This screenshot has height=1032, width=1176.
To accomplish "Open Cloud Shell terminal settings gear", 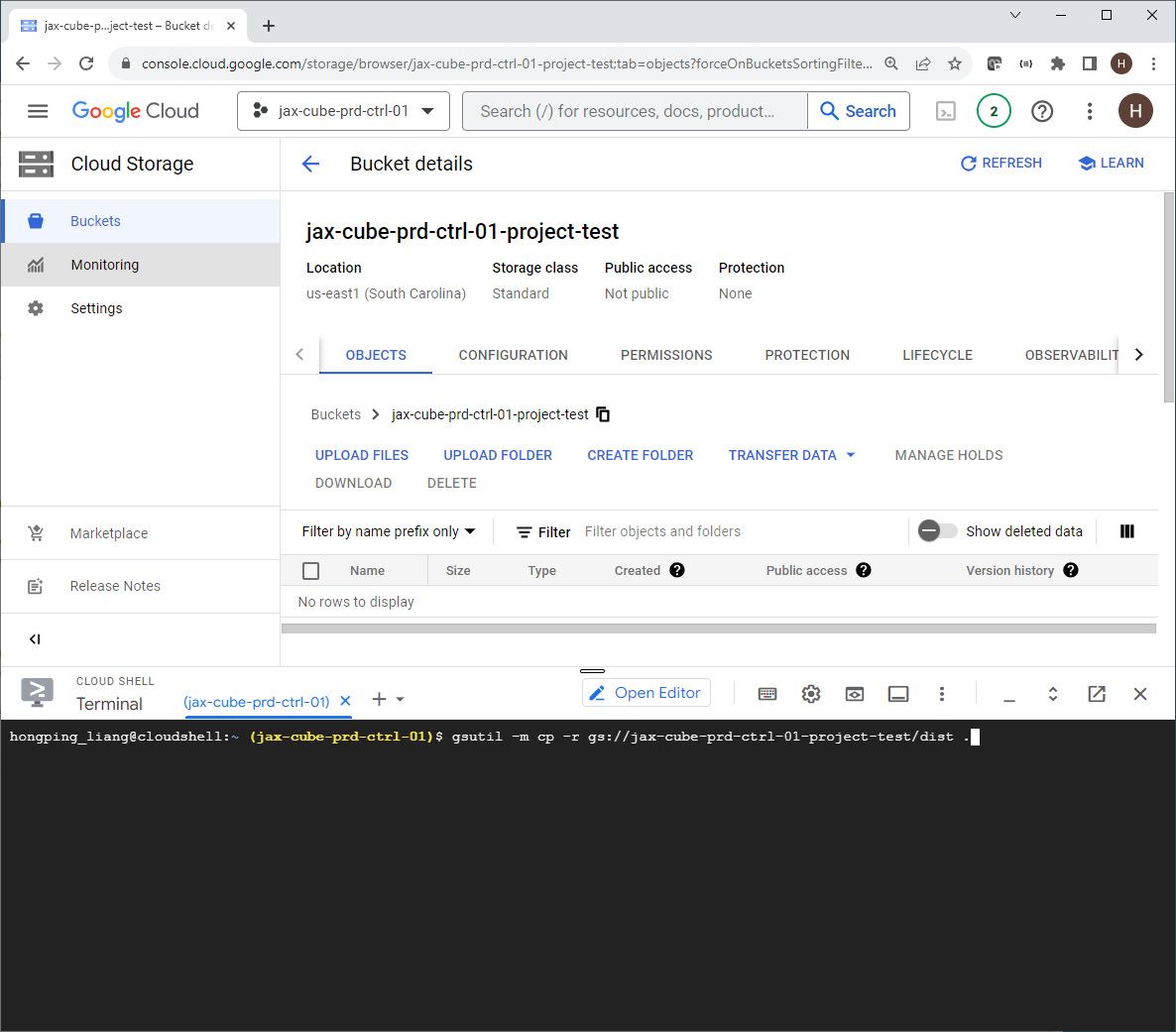I will pyautogui.click(x=811, y=693).
